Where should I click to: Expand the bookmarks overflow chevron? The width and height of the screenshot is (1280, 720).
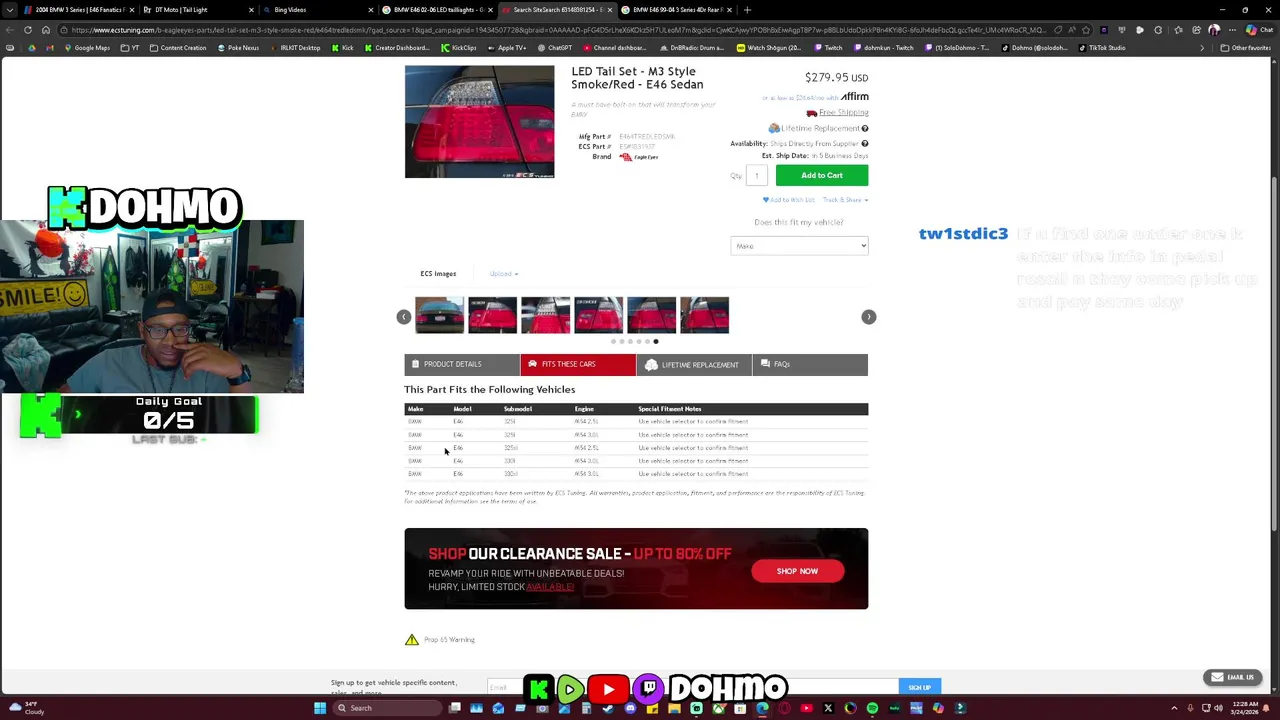point(1202,48)
